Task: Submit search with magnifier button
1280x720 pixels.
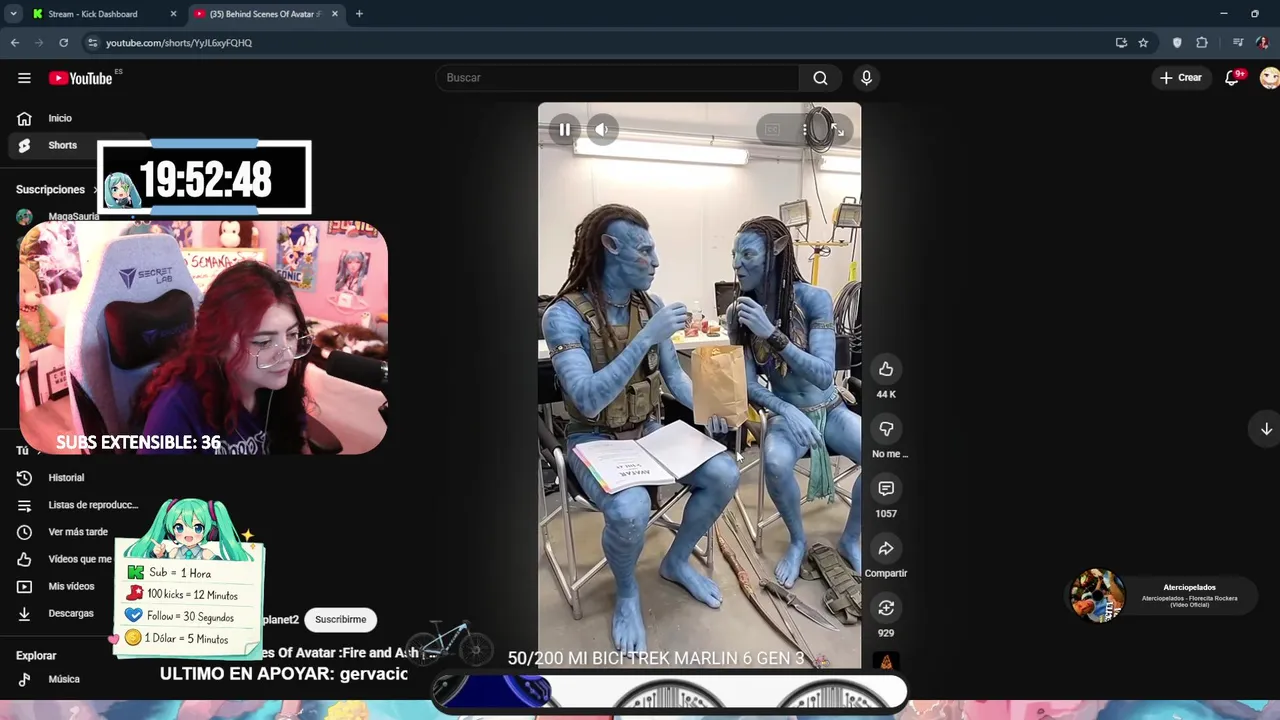Action: [820, 78]
